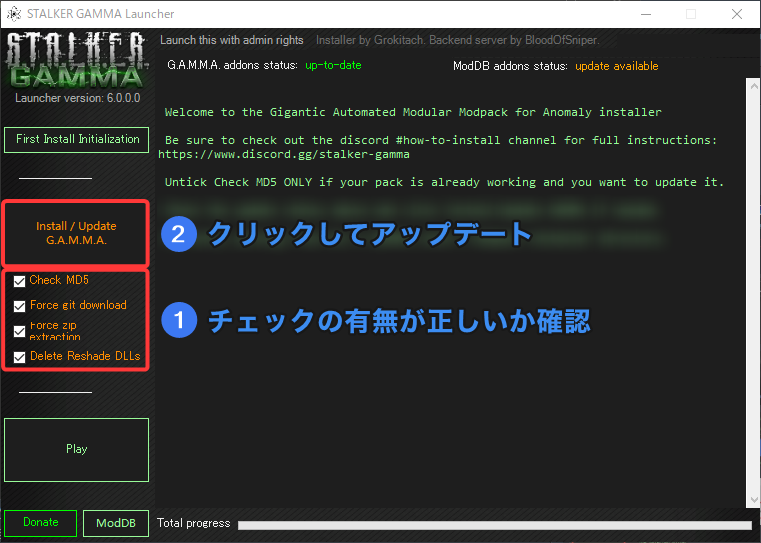
Task: Click 'up-to-date' G.A.M.M.A. status text
Action: click(333, 65)
